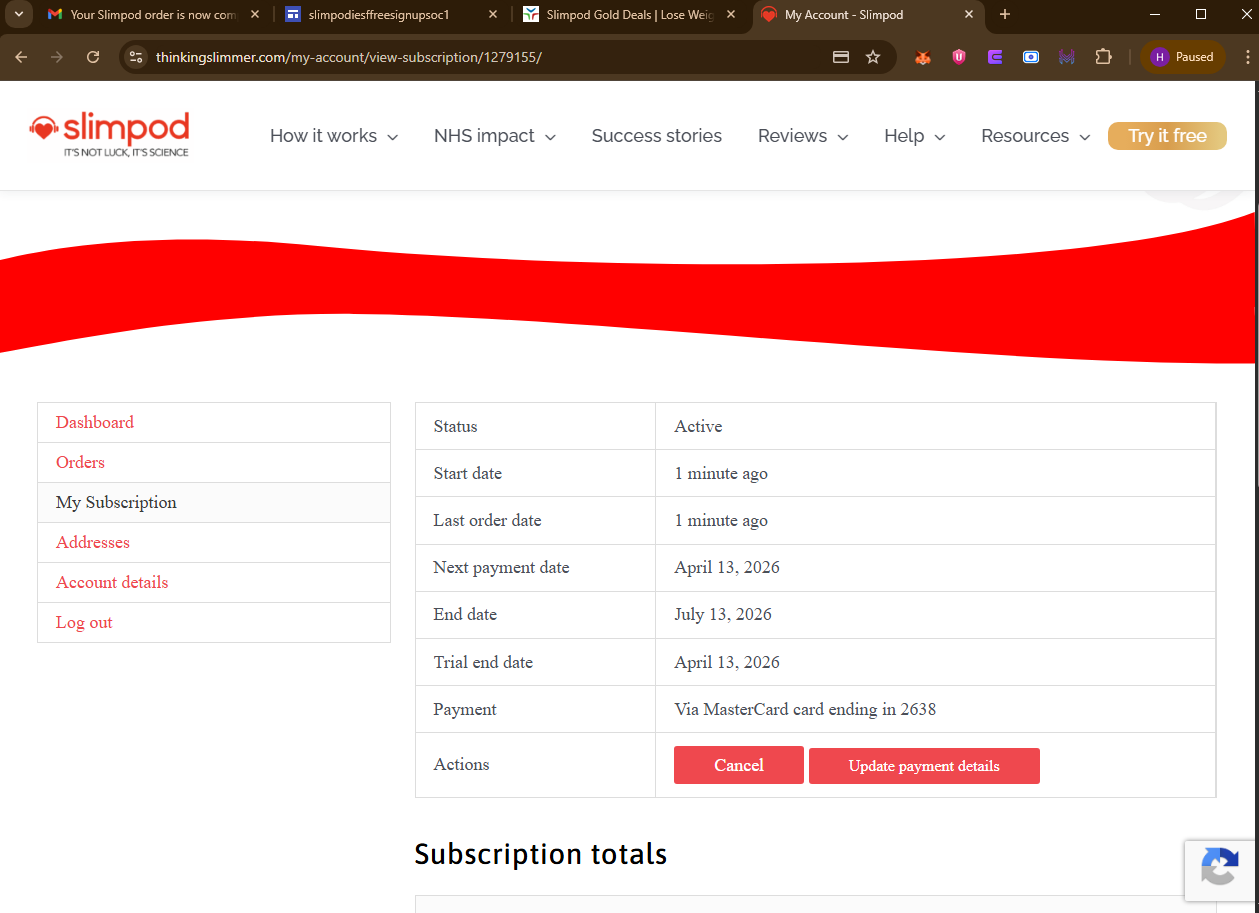
Task: Go back to the previous page
Action: [x=21, y=57]
